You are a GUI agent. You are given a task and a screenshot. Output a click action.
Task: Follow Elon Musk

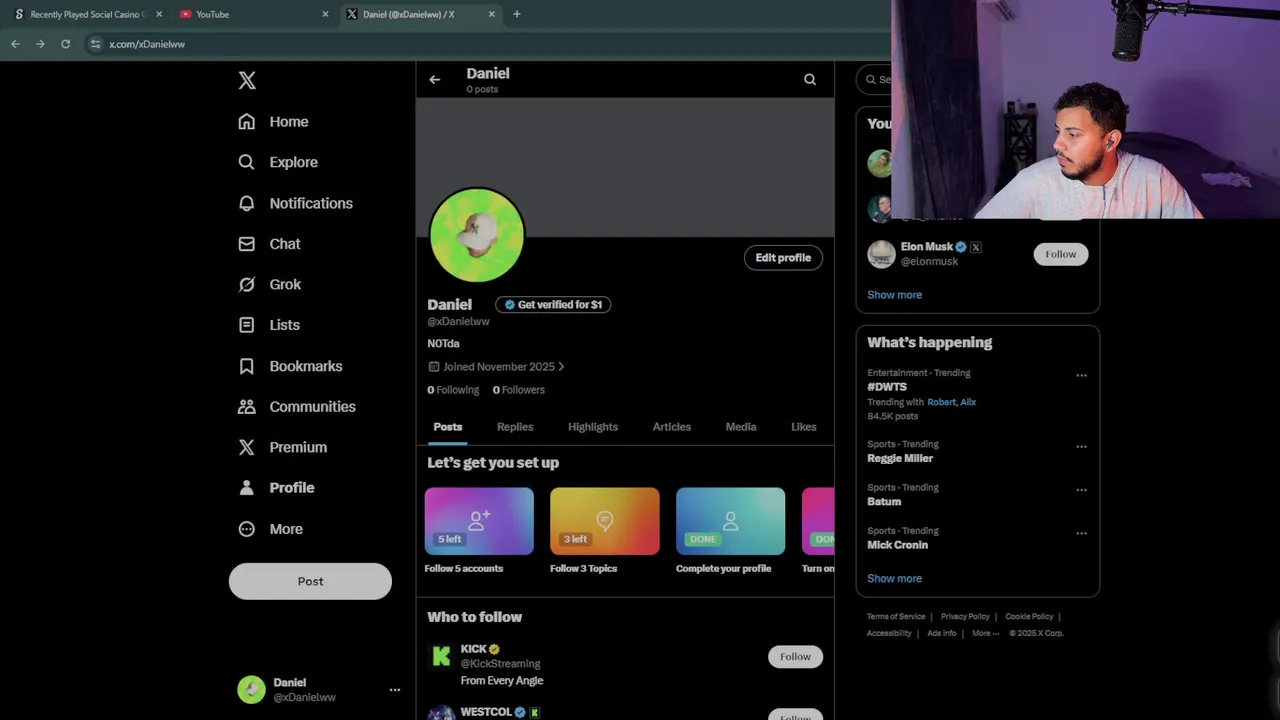pos(1061,254)
